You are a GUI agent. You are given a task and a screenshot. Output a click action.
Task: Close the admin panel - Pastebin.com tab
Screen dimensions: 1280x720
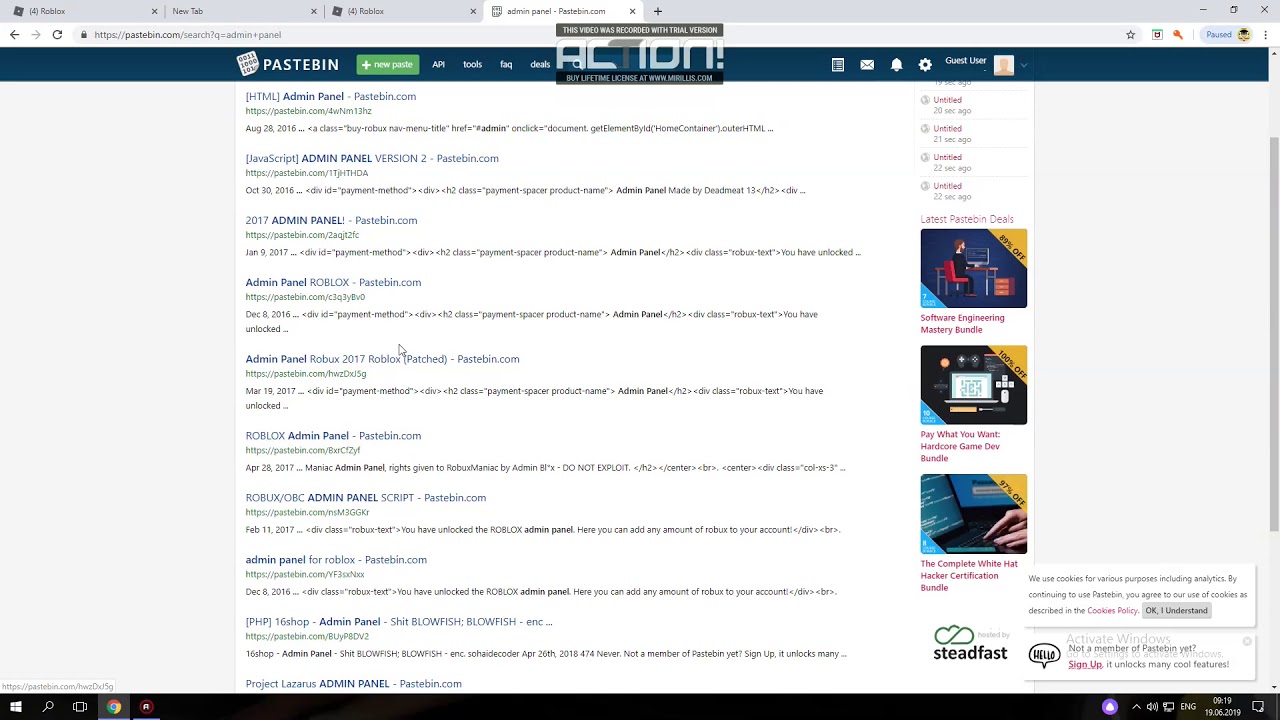coord(632,11)
